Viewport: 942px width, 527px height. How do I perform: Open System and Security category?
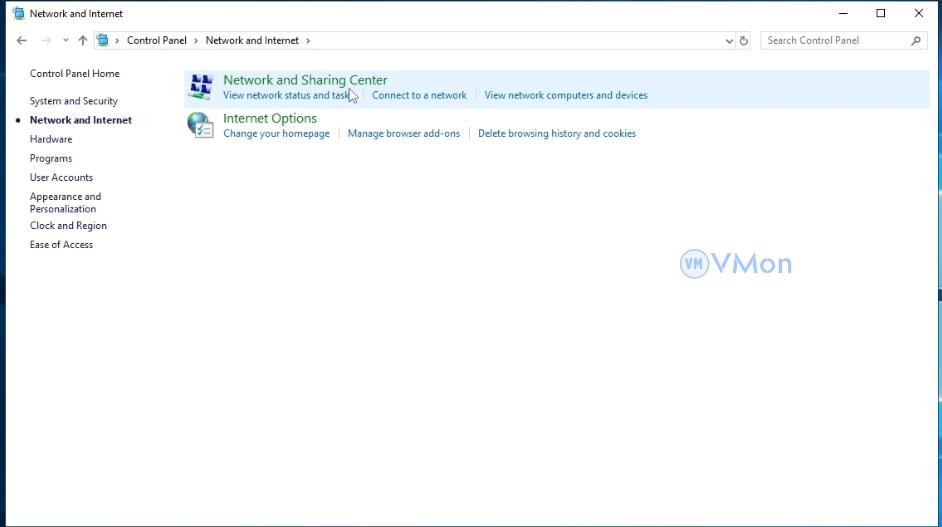click(73, 101)
